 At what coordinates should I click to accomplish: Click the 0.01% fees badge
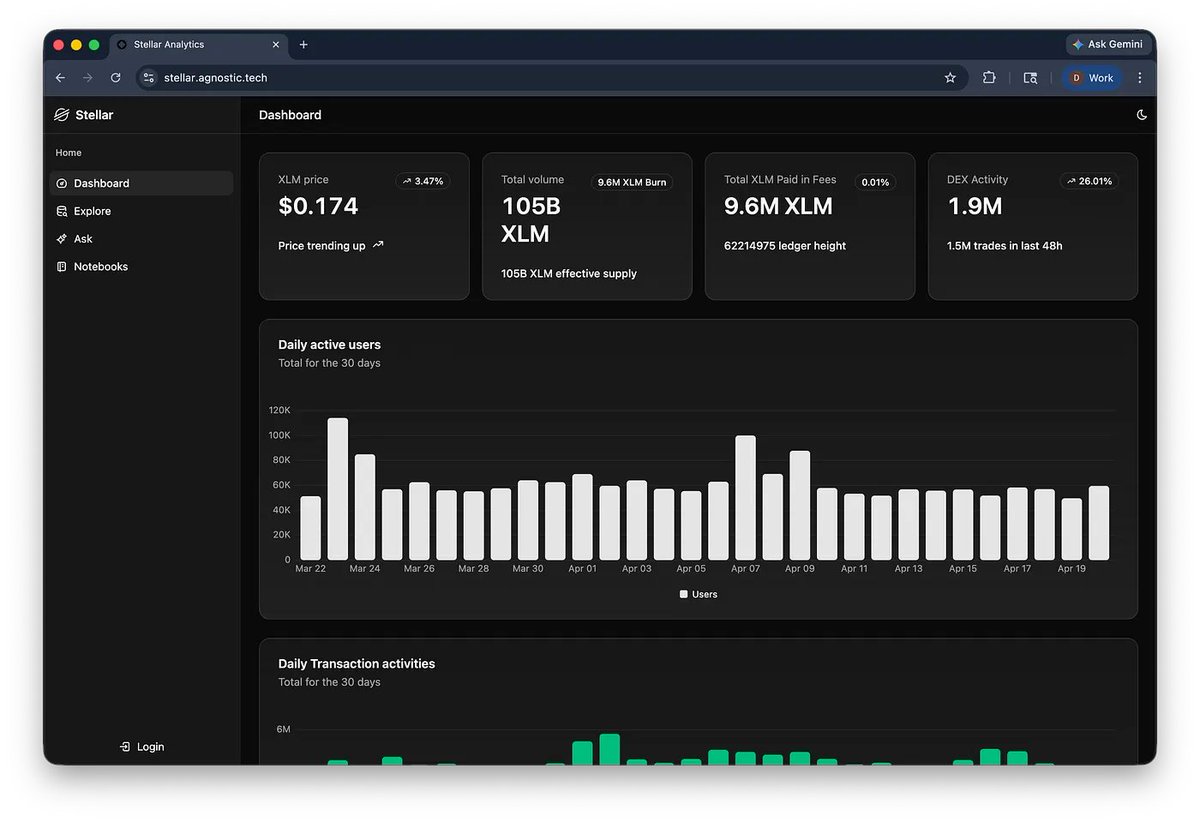[x=875, y=182]
